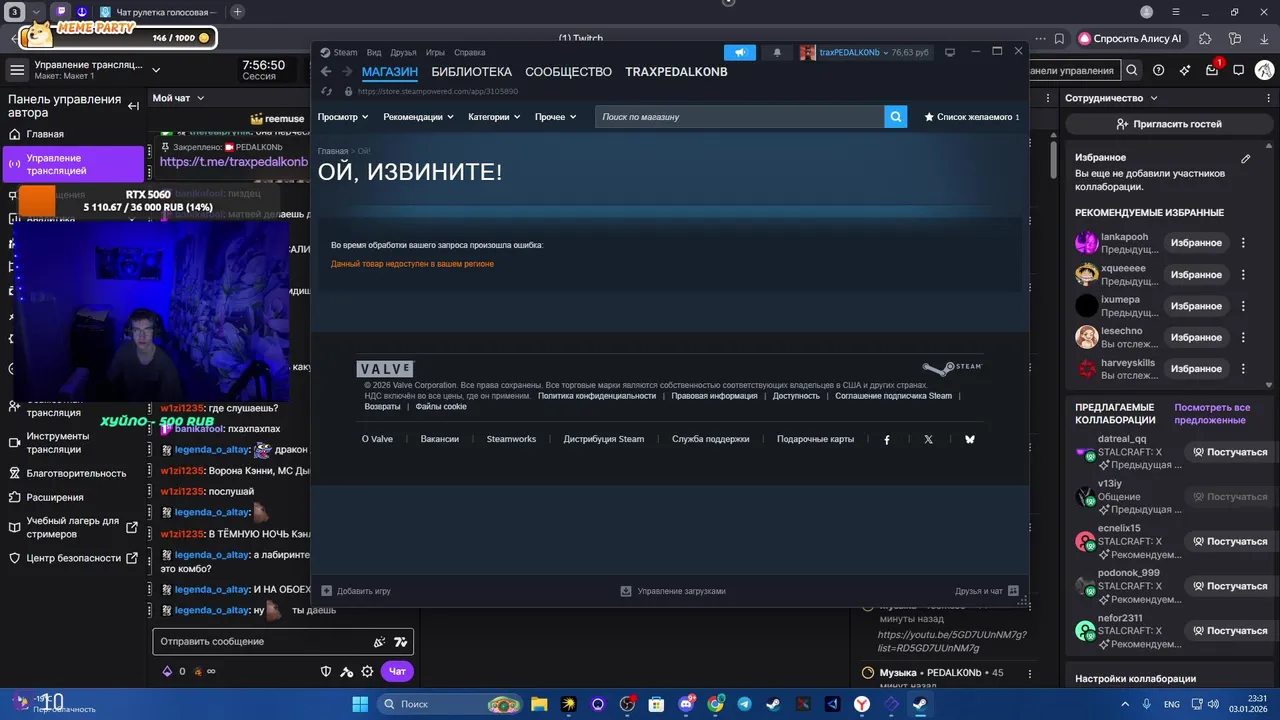The width and height of the screenshot is (1280, 720).
Task: Knock (Постучаться) on datreal_qq
Action: coord(1229,452)
